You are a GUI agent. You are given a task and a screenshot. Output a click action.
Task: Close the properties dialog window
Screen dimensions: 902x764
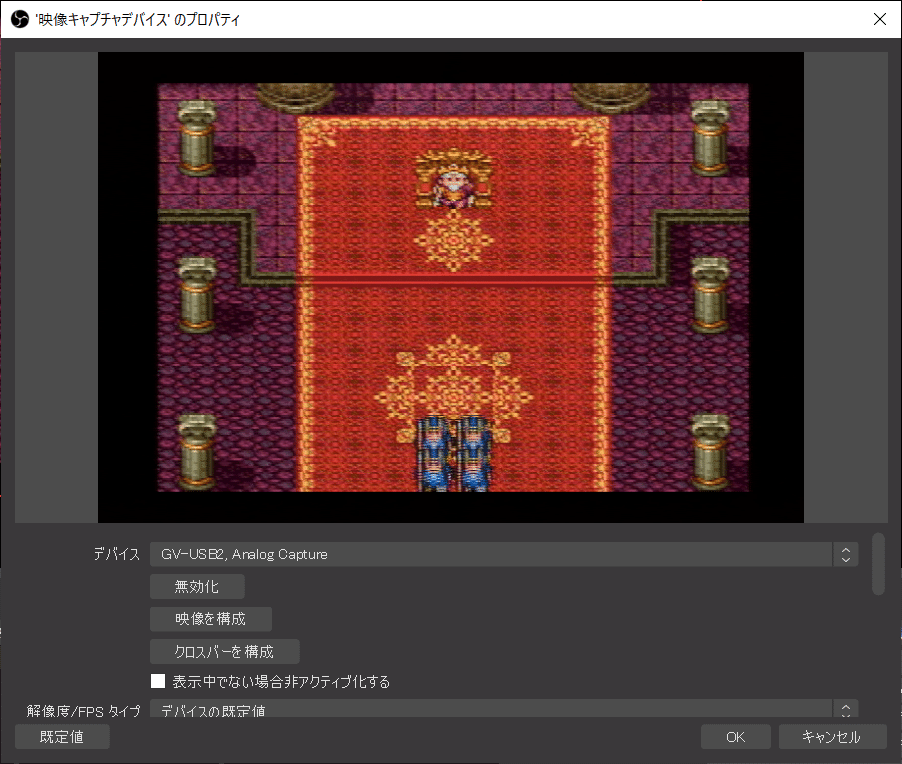(x=880, y=19)
